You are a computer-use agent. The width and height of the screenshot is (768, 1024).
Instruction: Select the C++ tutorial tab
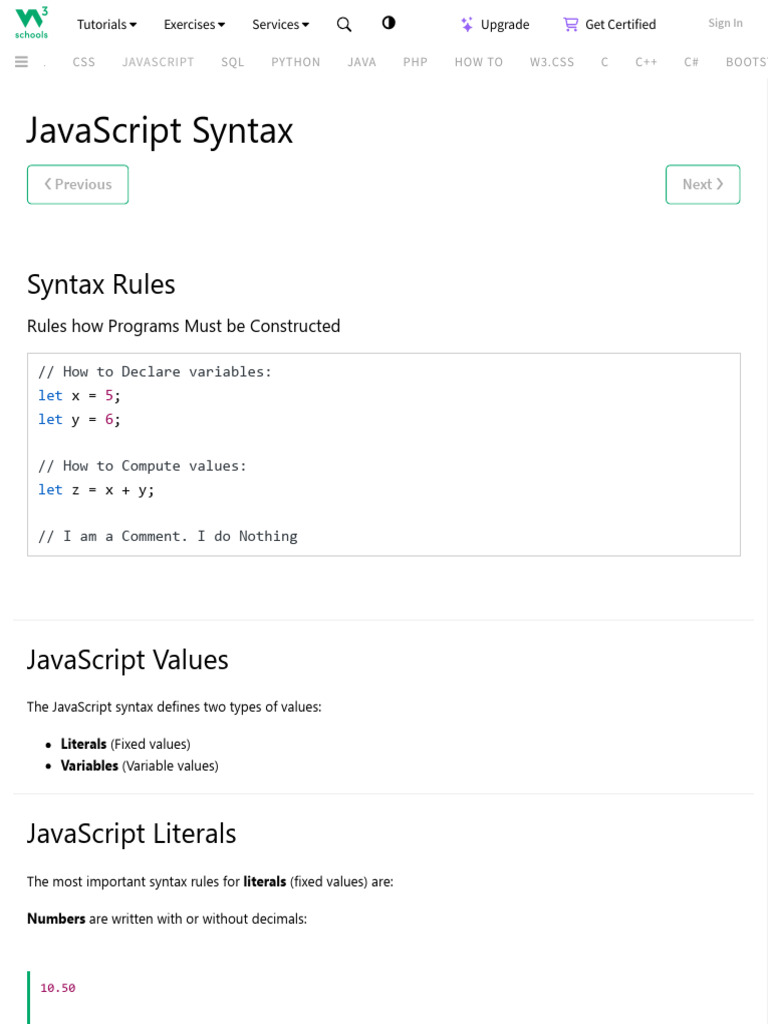646,62
